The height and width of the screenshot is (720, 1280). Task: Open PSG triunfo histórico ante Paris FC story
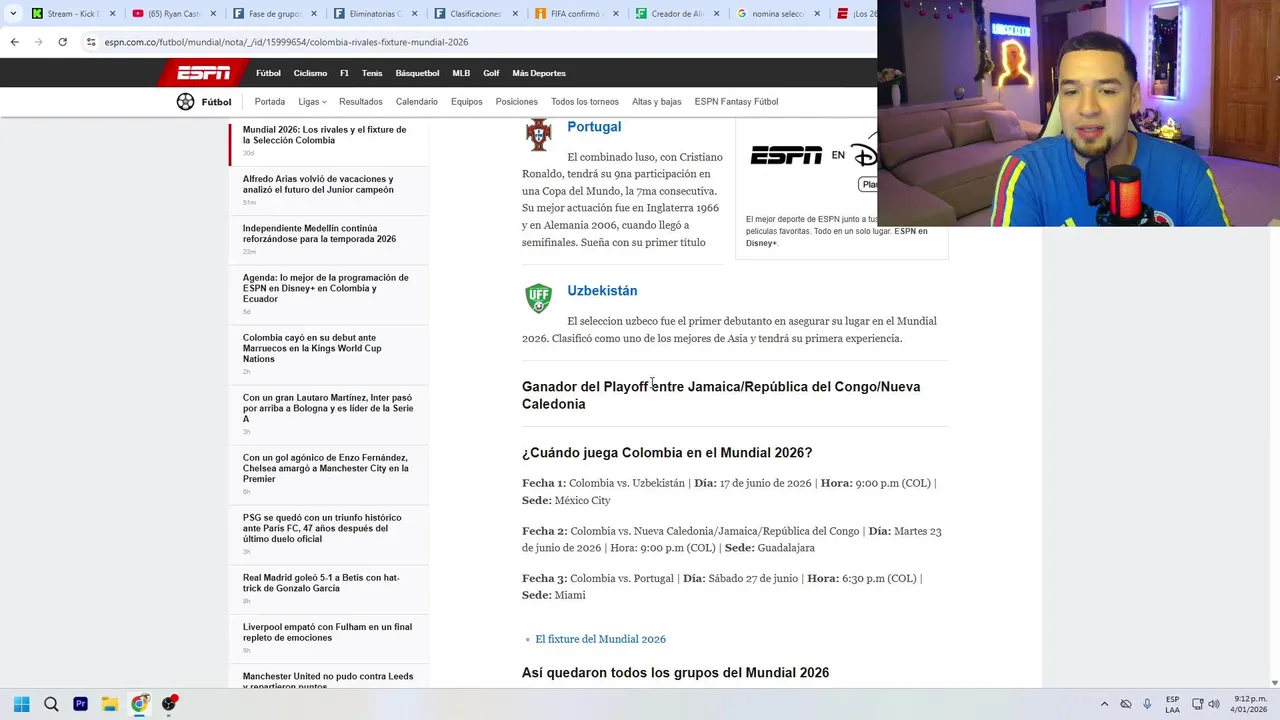[322, 528]
